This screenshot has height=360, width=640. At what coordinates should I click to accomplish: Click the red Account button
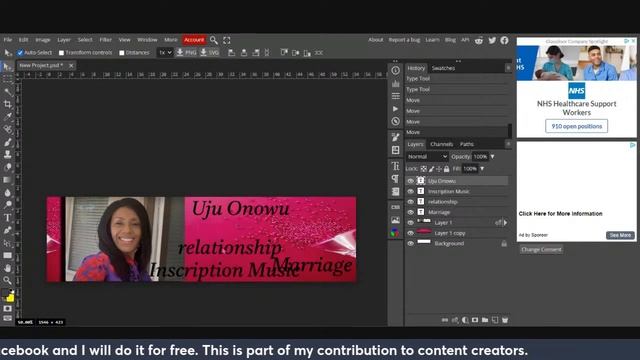click(x=194, y=40)
